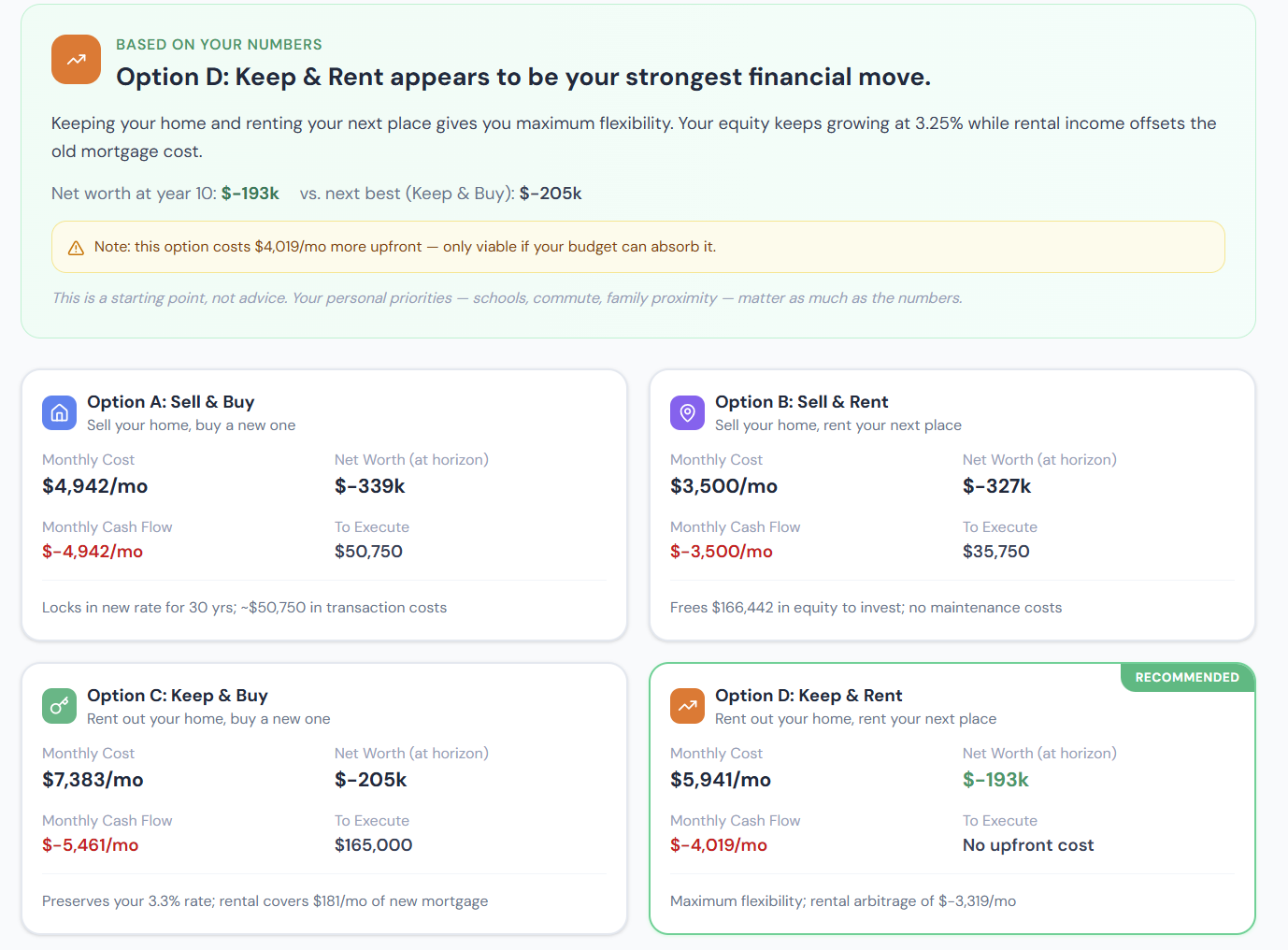Click the blue house icon for Option A

pos(59,413)
